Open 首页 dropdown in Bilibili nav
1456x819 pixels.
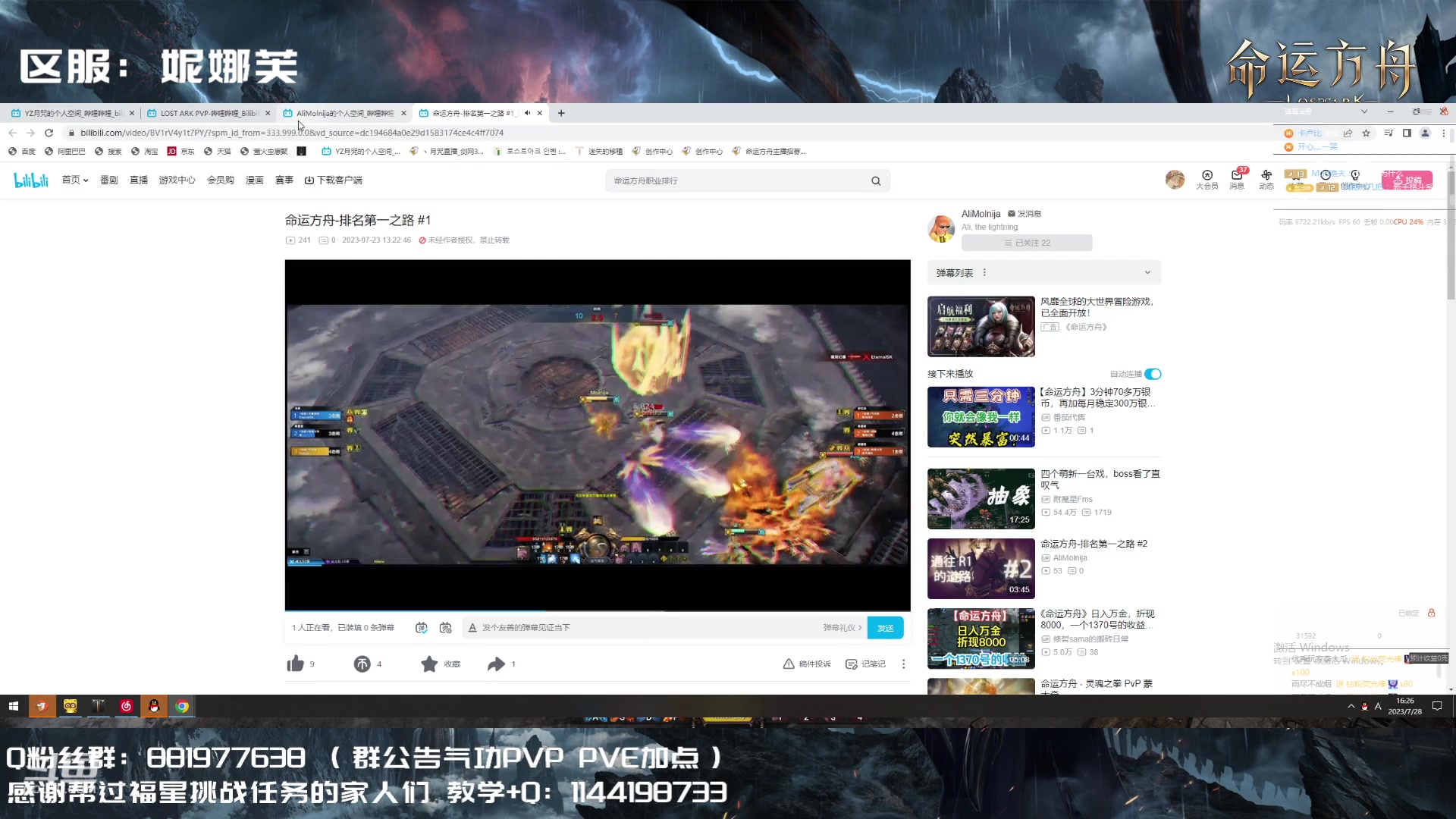pyautogui.click(x=75, y=180)
